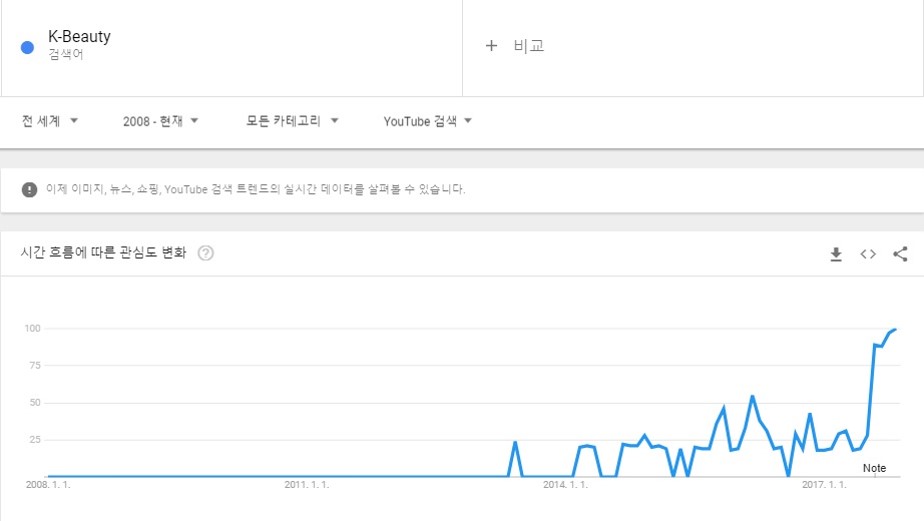Click the 2017. 1. 1. axis label
The width and height of the screenshot is (924, 521).
pos(823,485)
